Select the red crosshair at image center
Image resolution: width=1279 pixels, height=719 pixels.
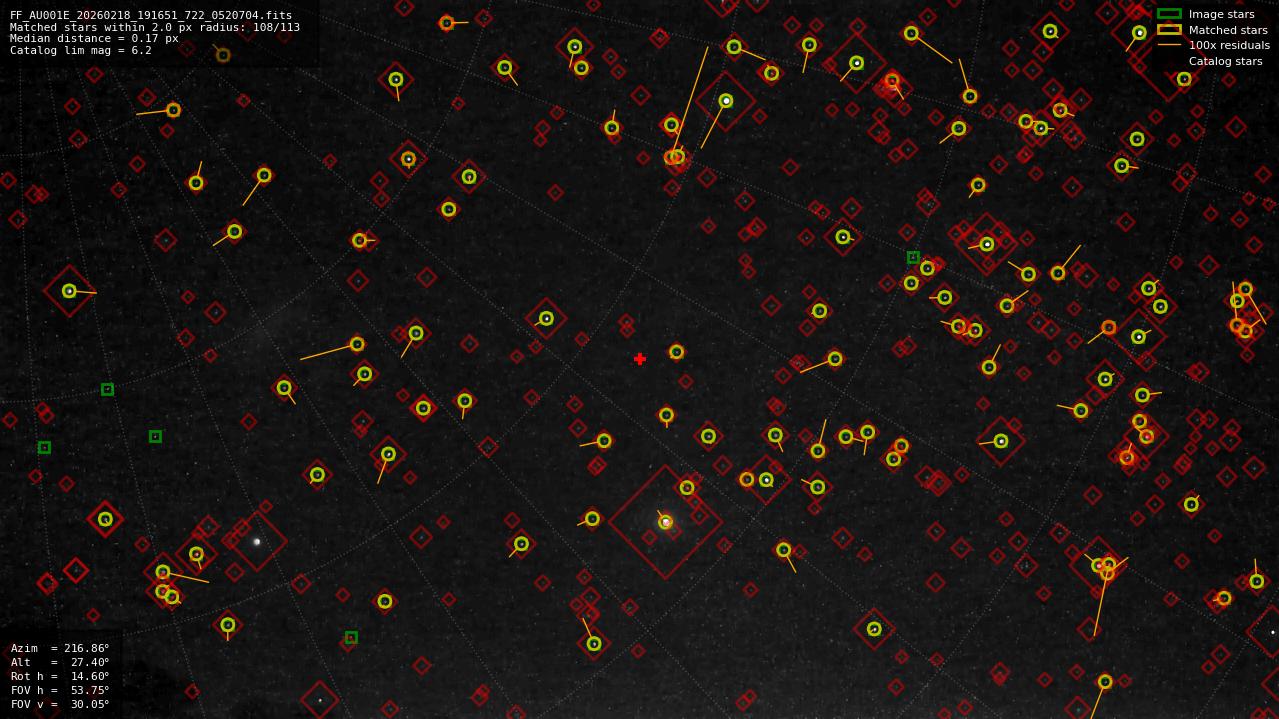640,358
